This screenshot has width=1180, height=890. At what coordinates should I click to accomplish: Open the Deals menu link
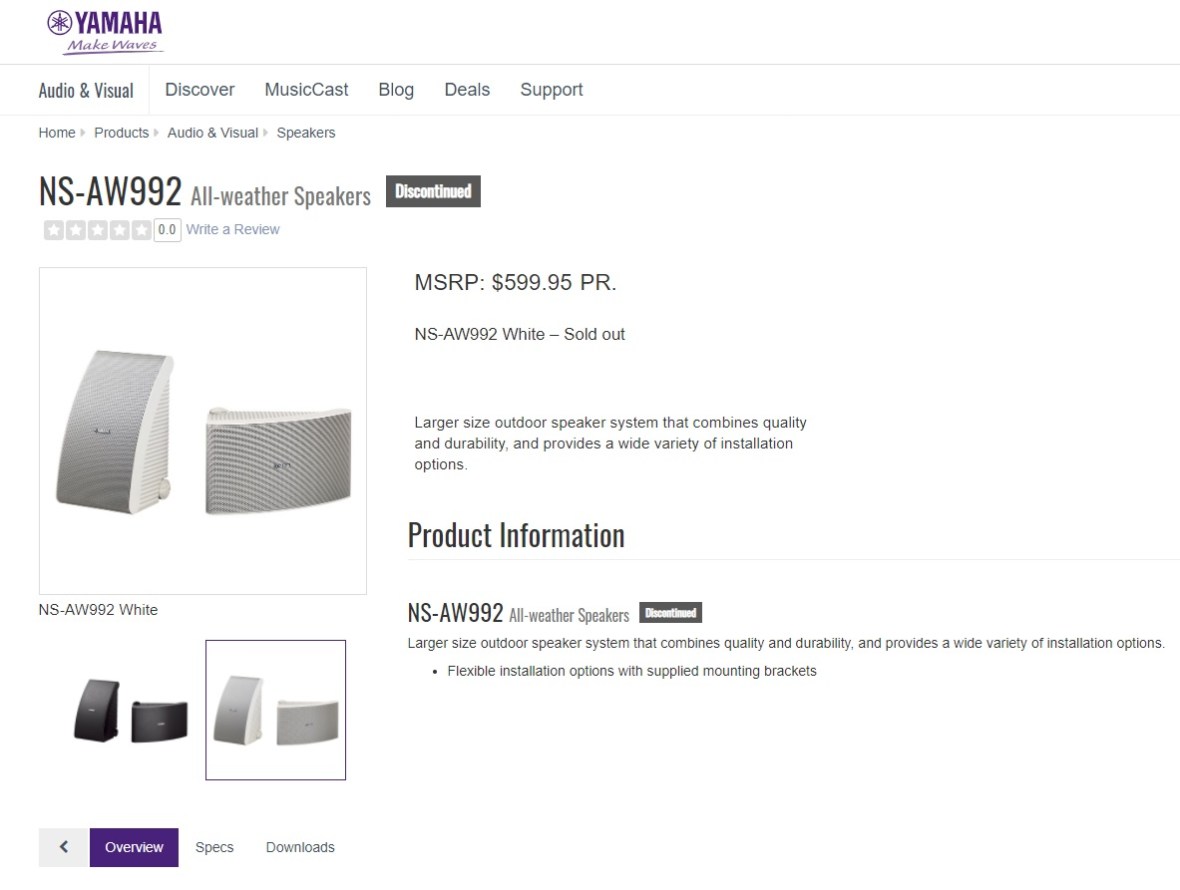click(467, 90)
